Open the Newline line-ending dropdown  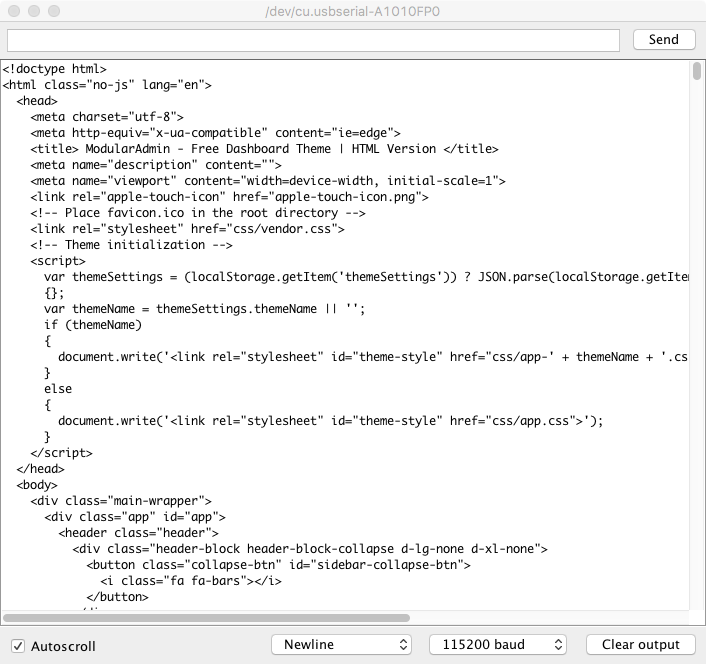(342, 645)
